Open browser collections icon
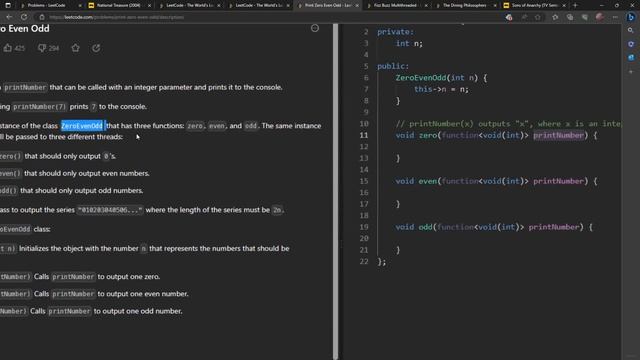The height and width of the screenshot is (360, 640). point(570,17)
